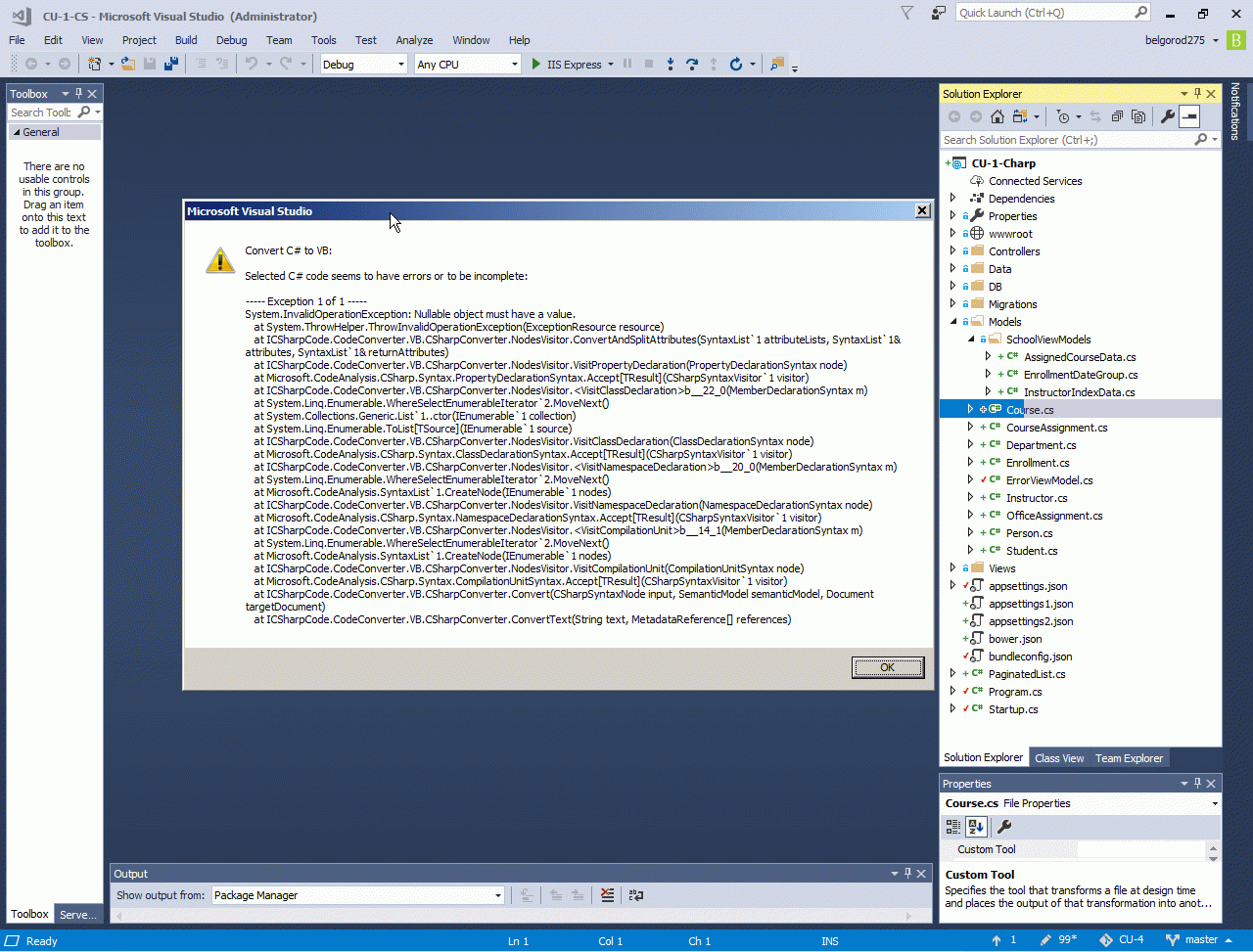Expand the Dependencies node
1253x952 pixels.
(x=953, y=199)
